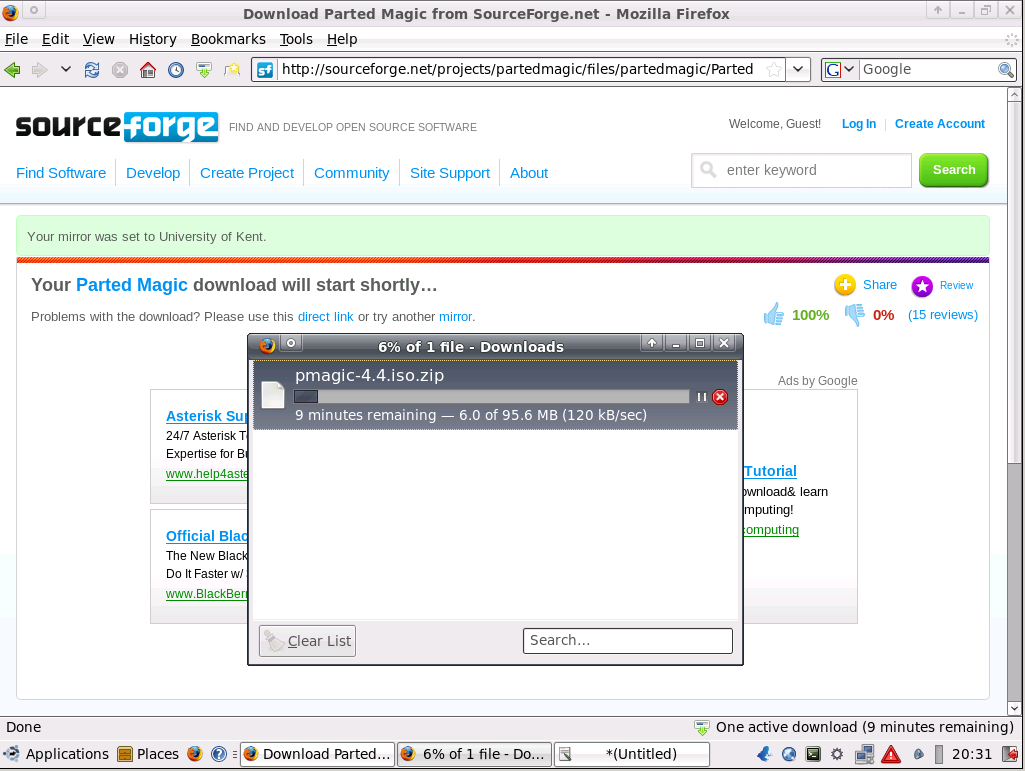
Task: Expand the address bar URL dropdown
Action: (x=798, y=69)
